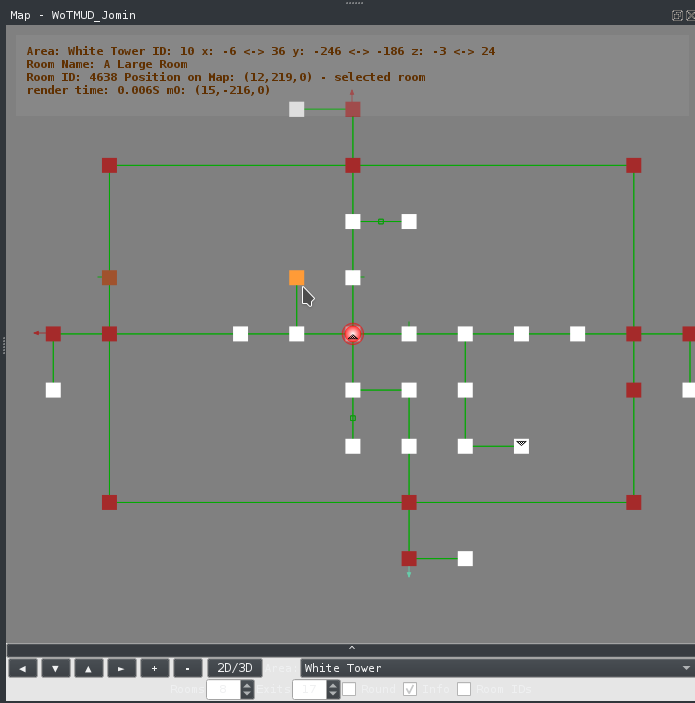Click the door marker on the vertical path below the player
The height and width of the screenshot is (703, 695).
353,418
